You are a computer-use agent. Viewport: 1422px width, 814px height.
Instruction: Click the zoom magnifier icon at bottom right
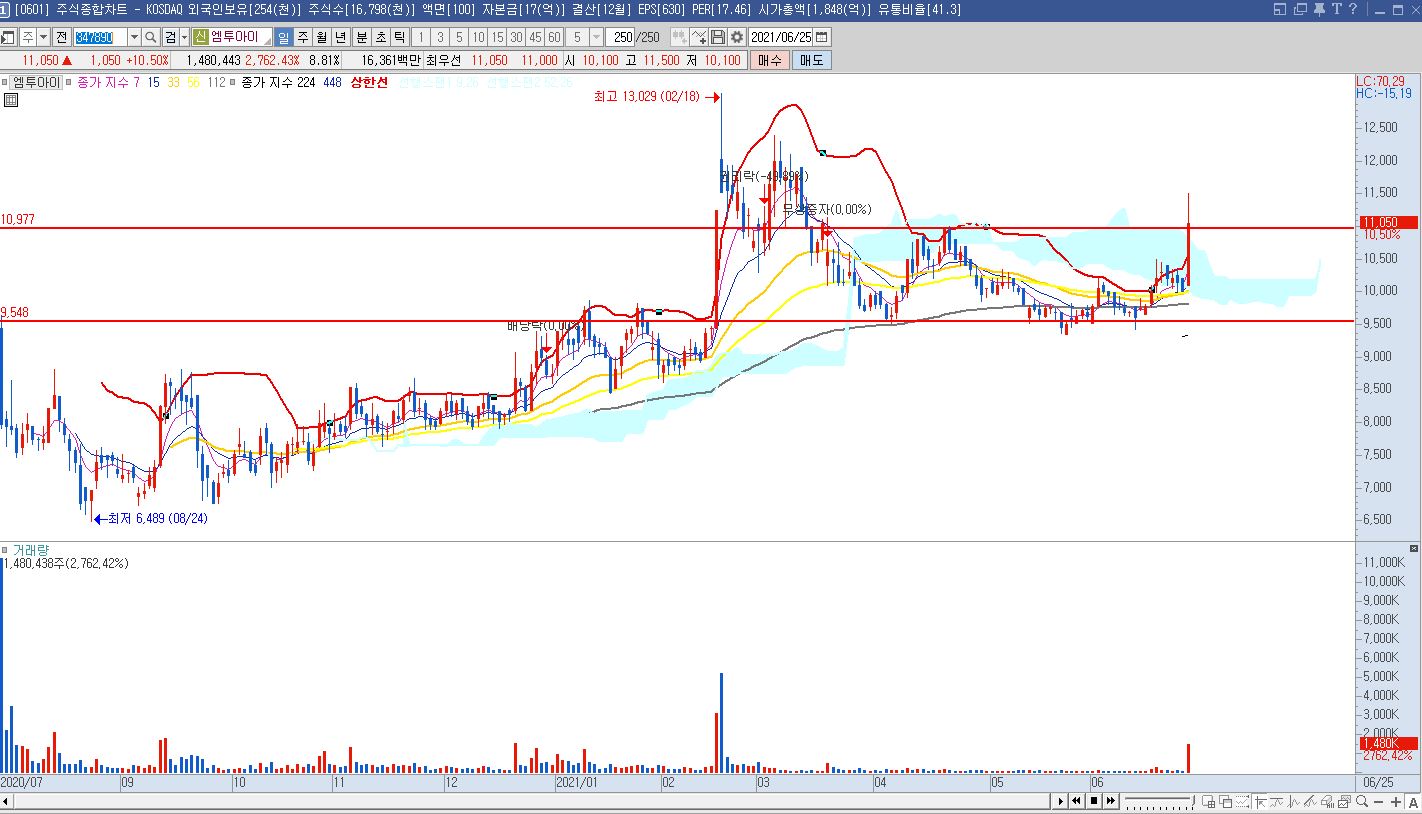point(1361,802)
